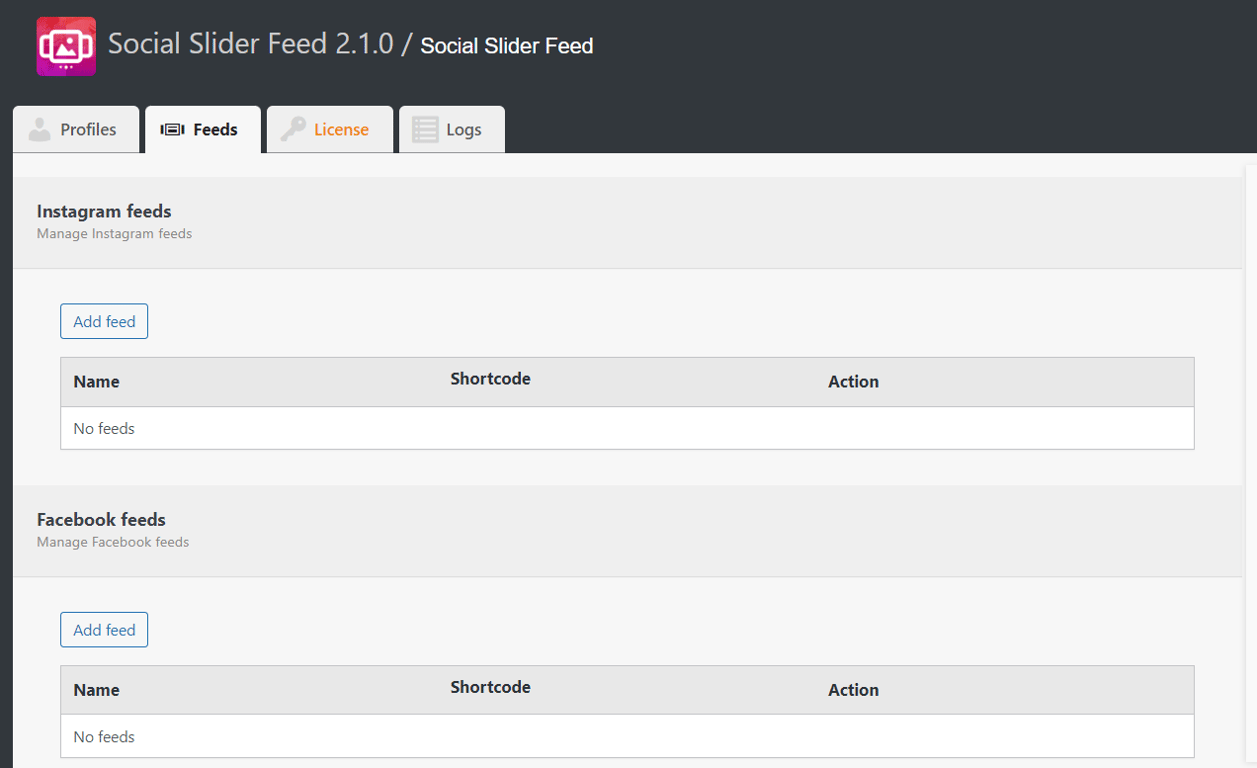The height and width of the screenshot is (768, 1257).
Task: Click the No feeds row under Instagram feeds
Action: pos(104,428)
